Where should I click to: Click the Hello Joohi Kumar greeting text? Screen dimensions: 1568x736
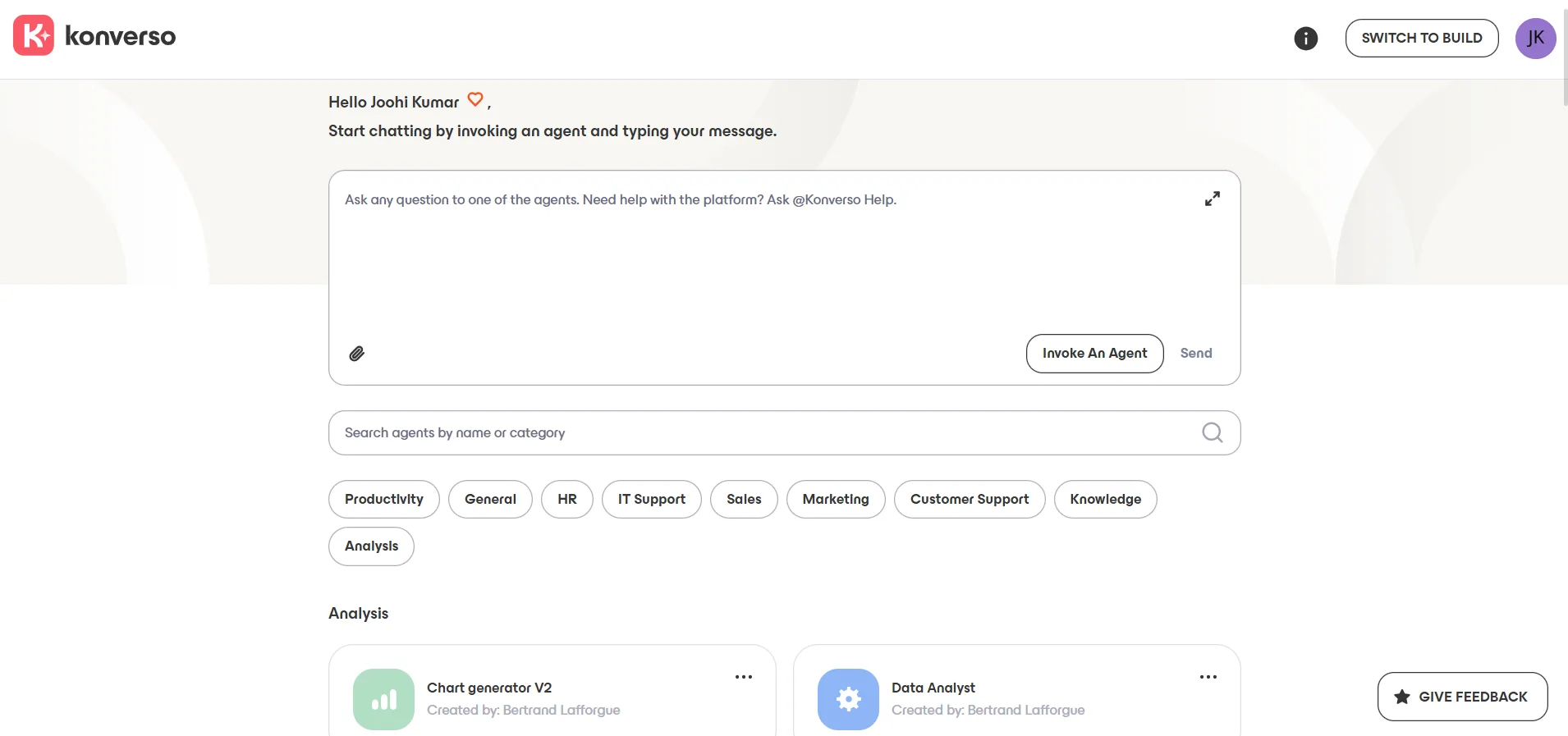[394, 102]
